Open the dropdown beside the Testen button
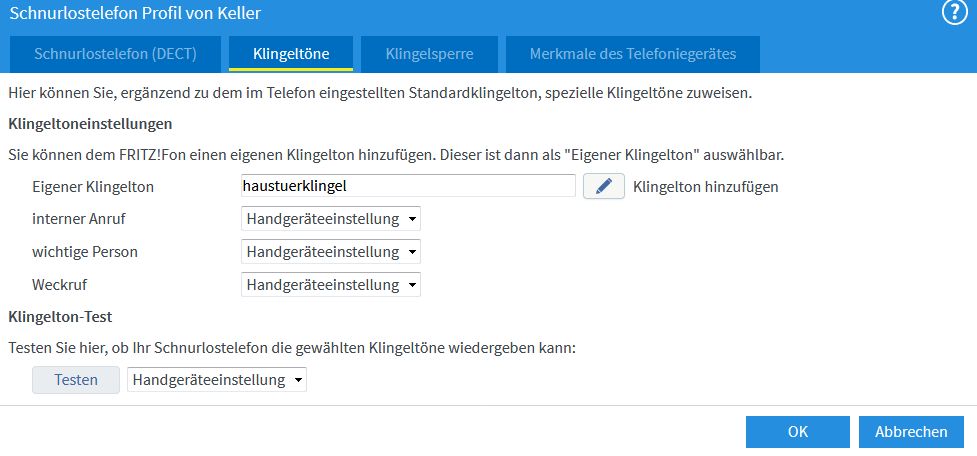The image size is (977, 456). tap(217, 379)
